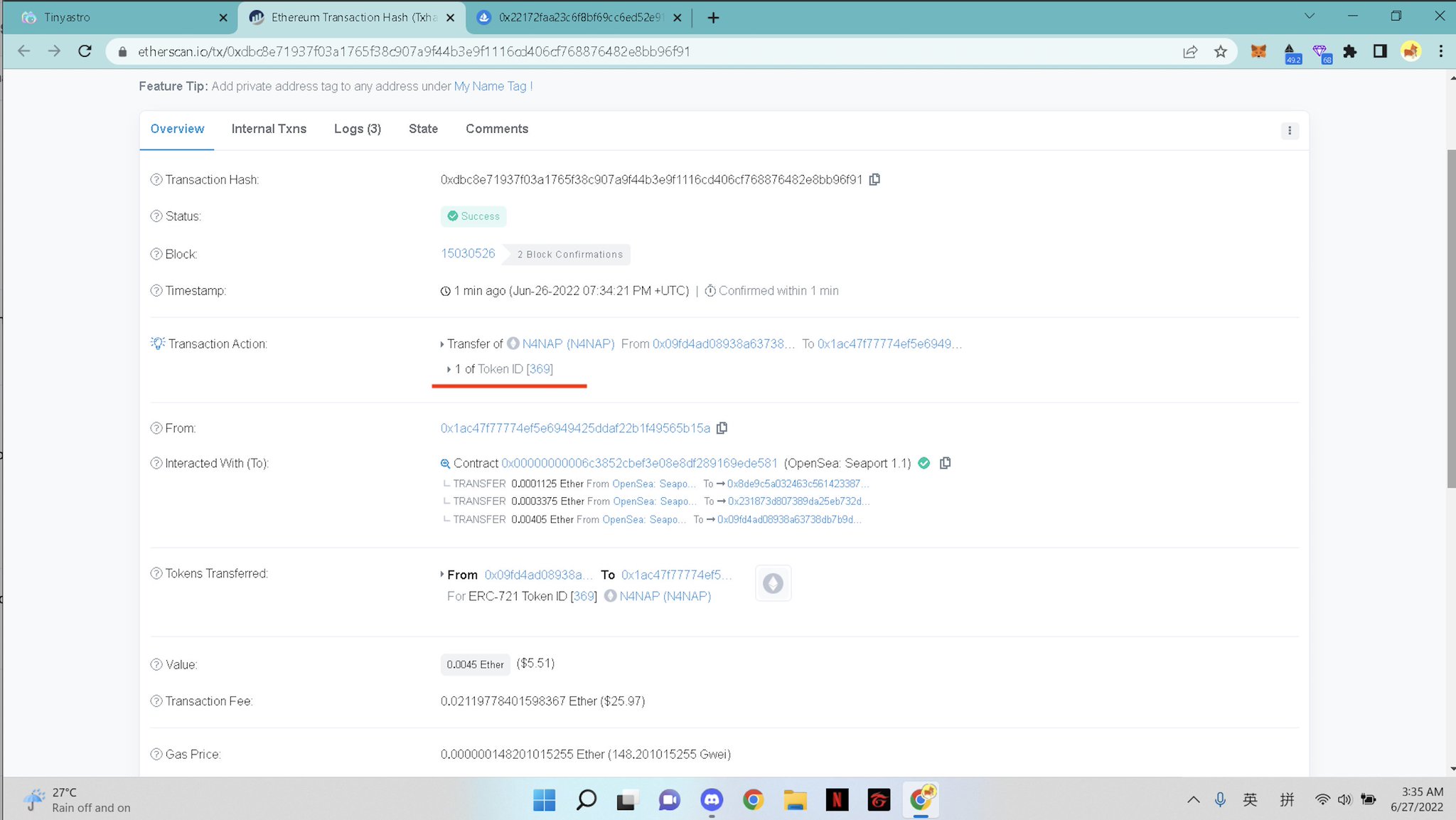1456x820 pixels.
Task: Share this page using the share icon
Action: pyautogui.click(x=1190, y=51)
